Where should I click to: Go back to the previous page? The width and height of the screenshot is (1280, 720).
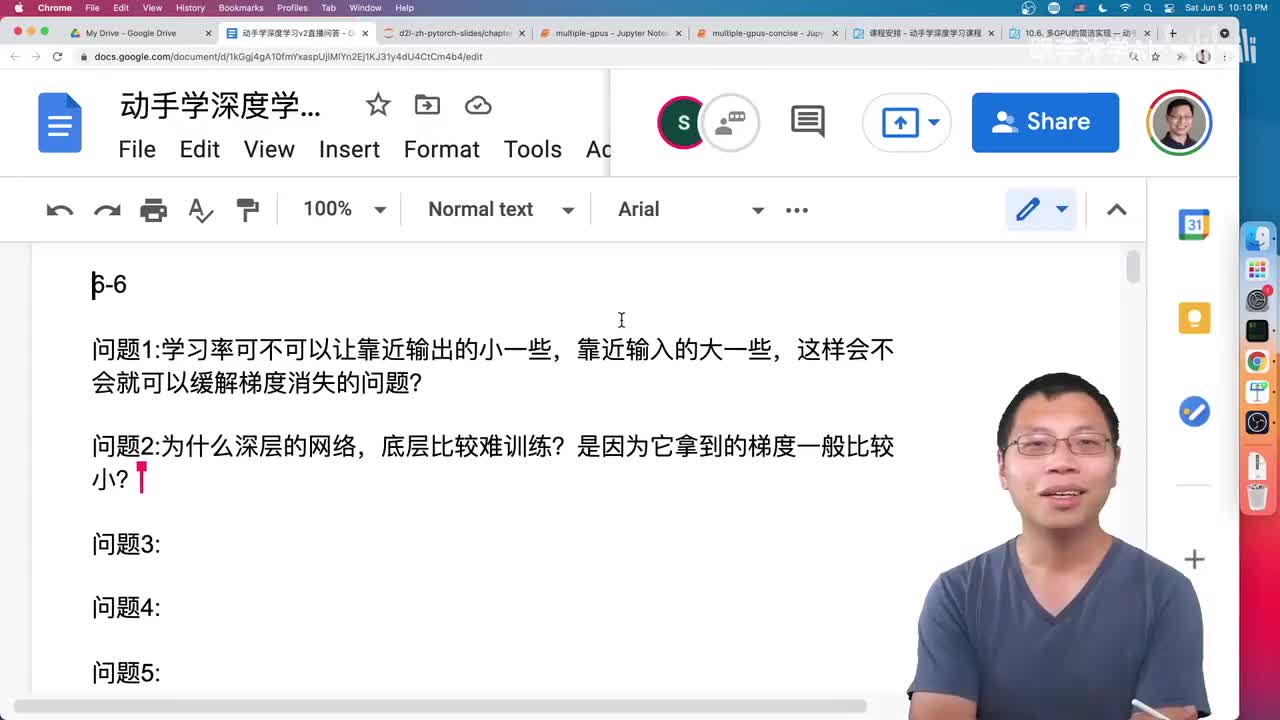pos(14,57)
